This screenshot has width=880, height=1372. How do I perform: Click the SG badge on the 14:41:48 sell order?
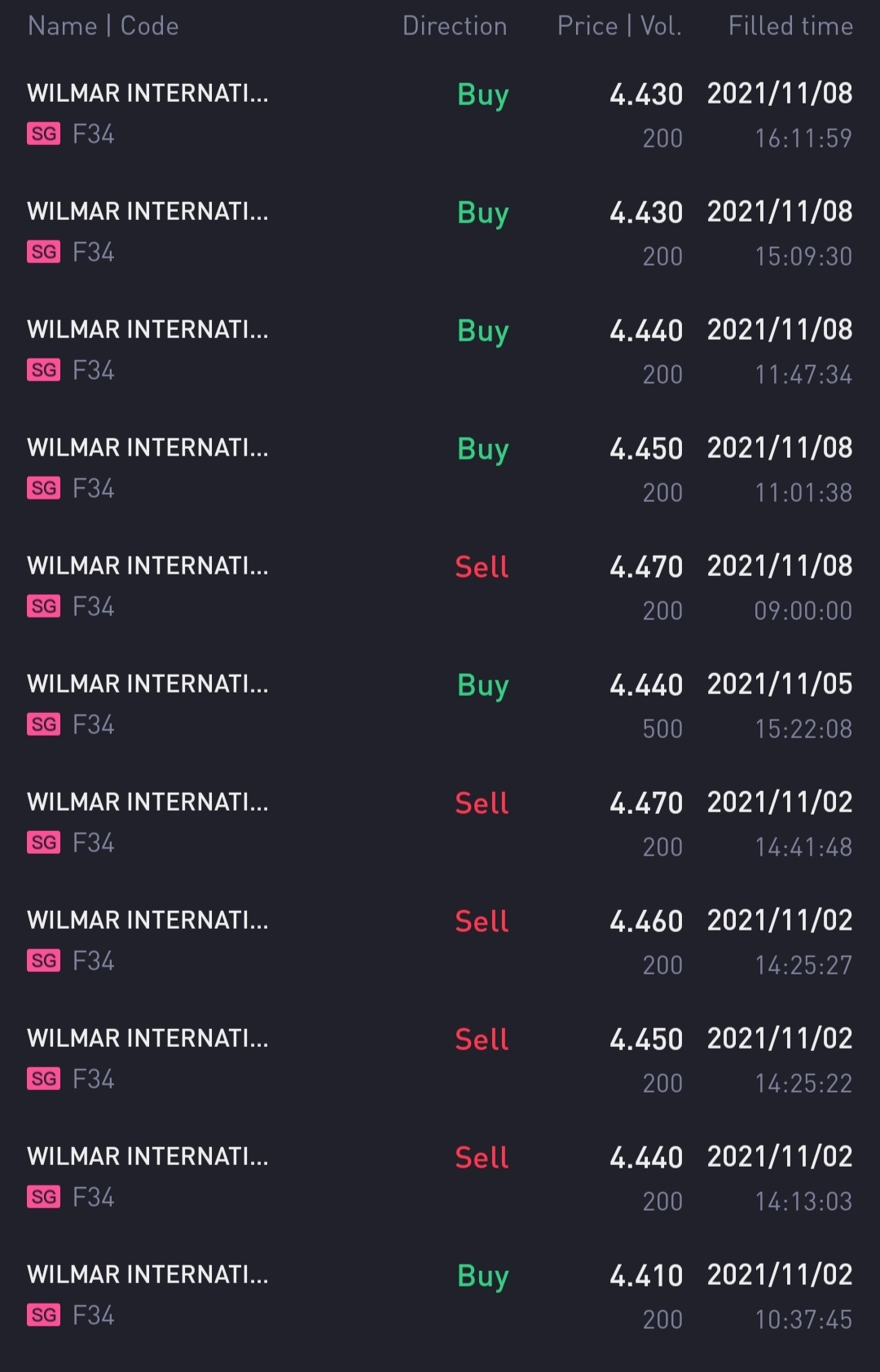point(43,842)
